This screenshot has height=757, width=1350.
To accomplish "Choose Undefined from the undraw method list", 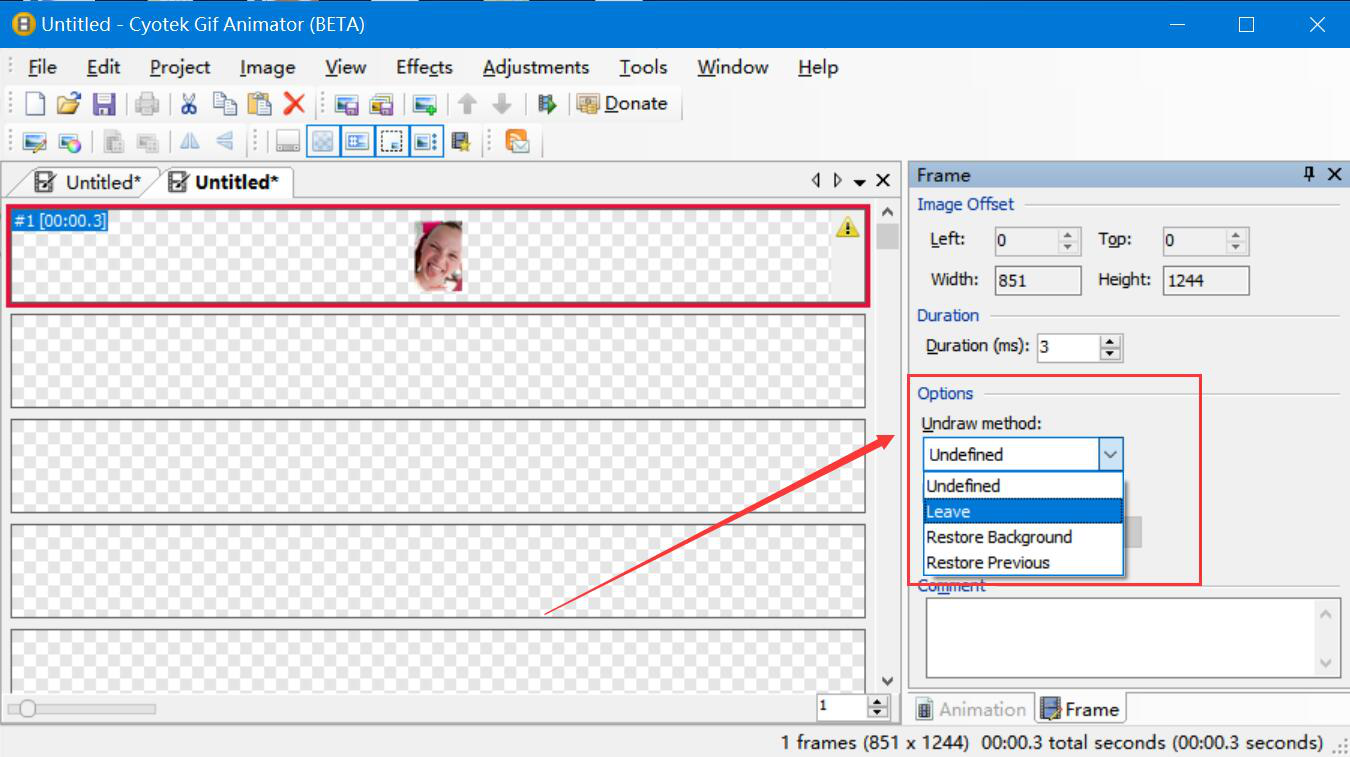I will click(x=1024, y=486).
